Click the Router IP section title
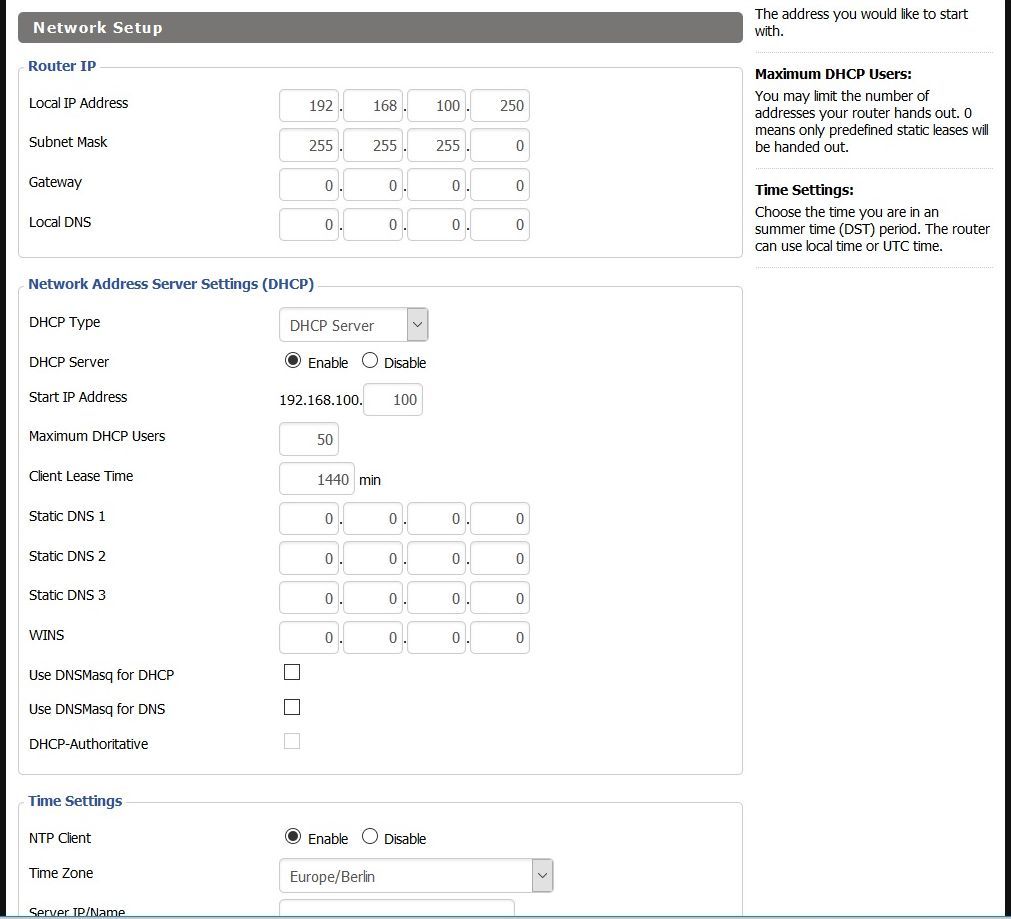The width and height of the screenshot is (1011, 919). [x=62, y=66]
